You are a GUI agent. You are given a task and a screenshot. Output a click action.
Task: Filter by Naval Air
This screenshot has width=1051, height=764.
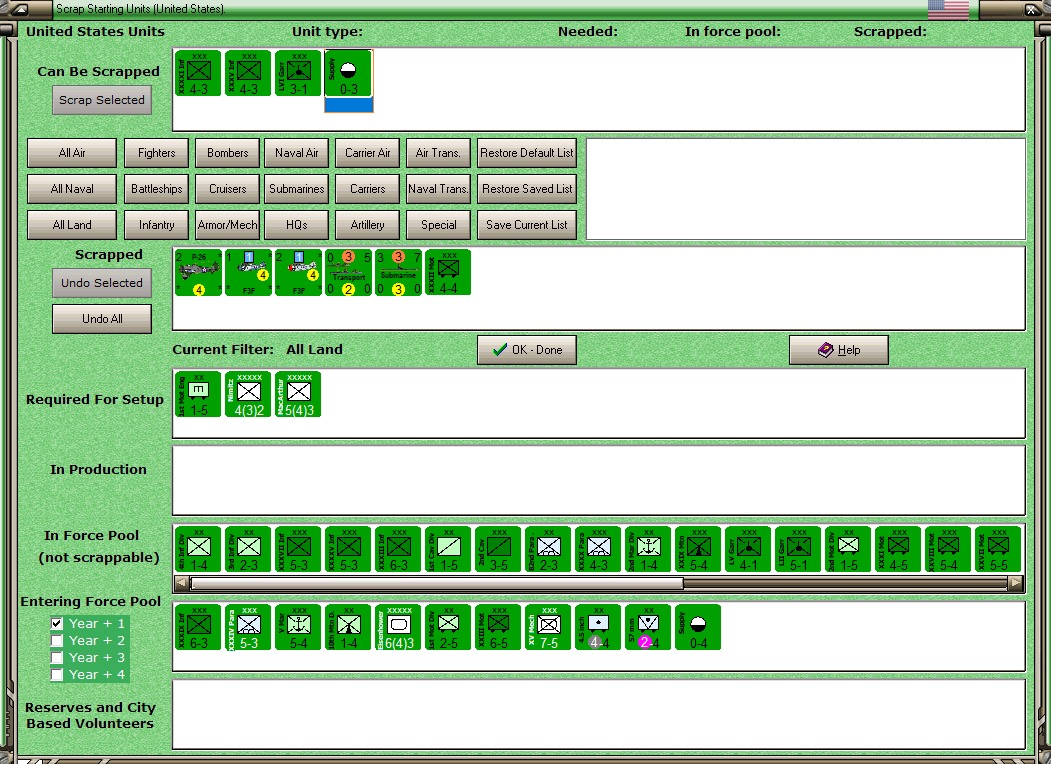click(x=296, y=153)
